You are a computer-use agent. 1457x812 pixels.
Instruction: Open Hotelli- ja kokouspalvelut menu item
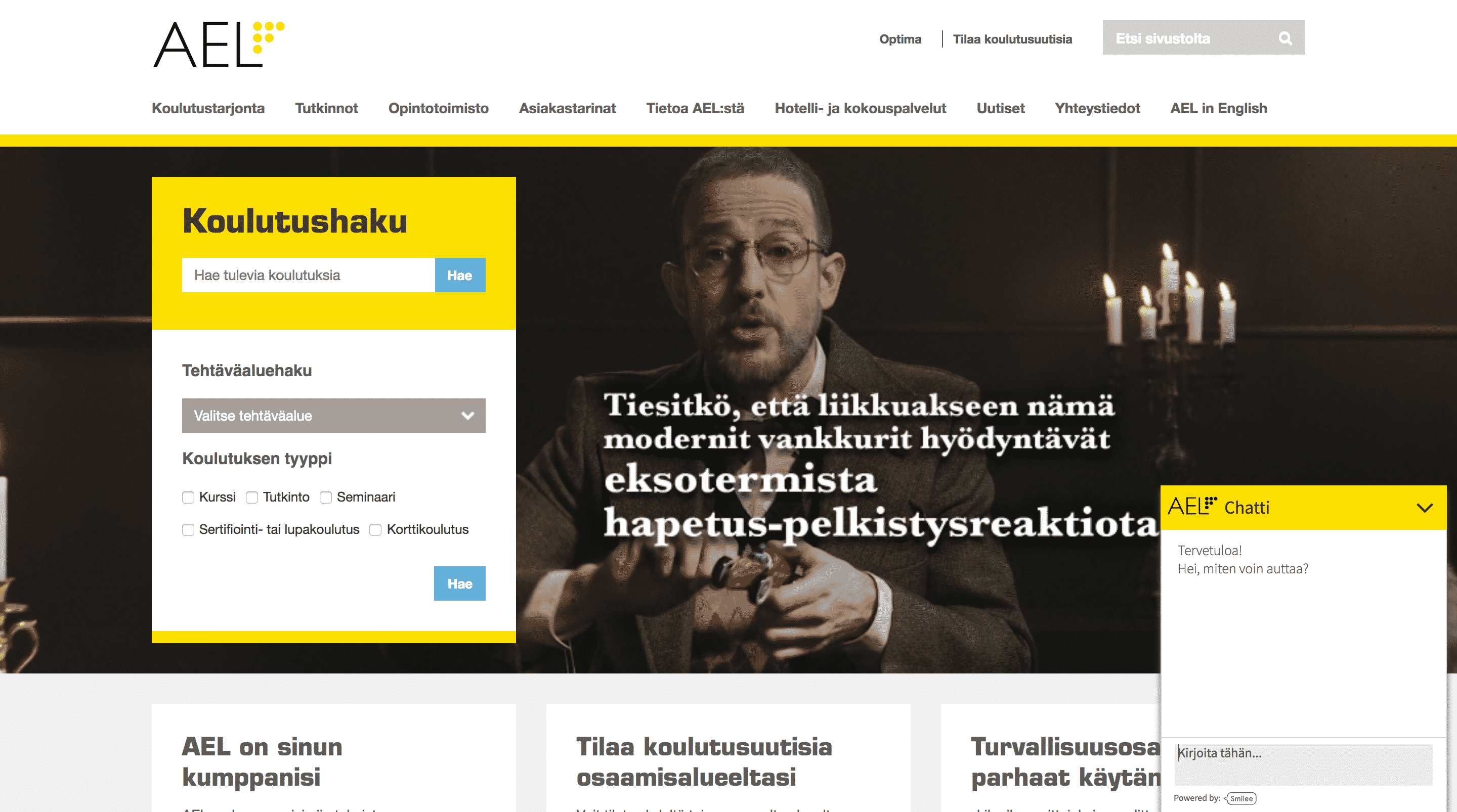(x=860, y=109)
